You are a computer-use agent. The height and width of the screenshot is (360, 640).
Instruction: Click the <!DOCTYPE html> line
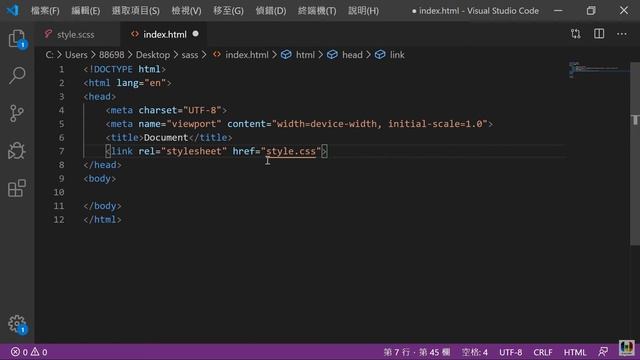point(124,69)
